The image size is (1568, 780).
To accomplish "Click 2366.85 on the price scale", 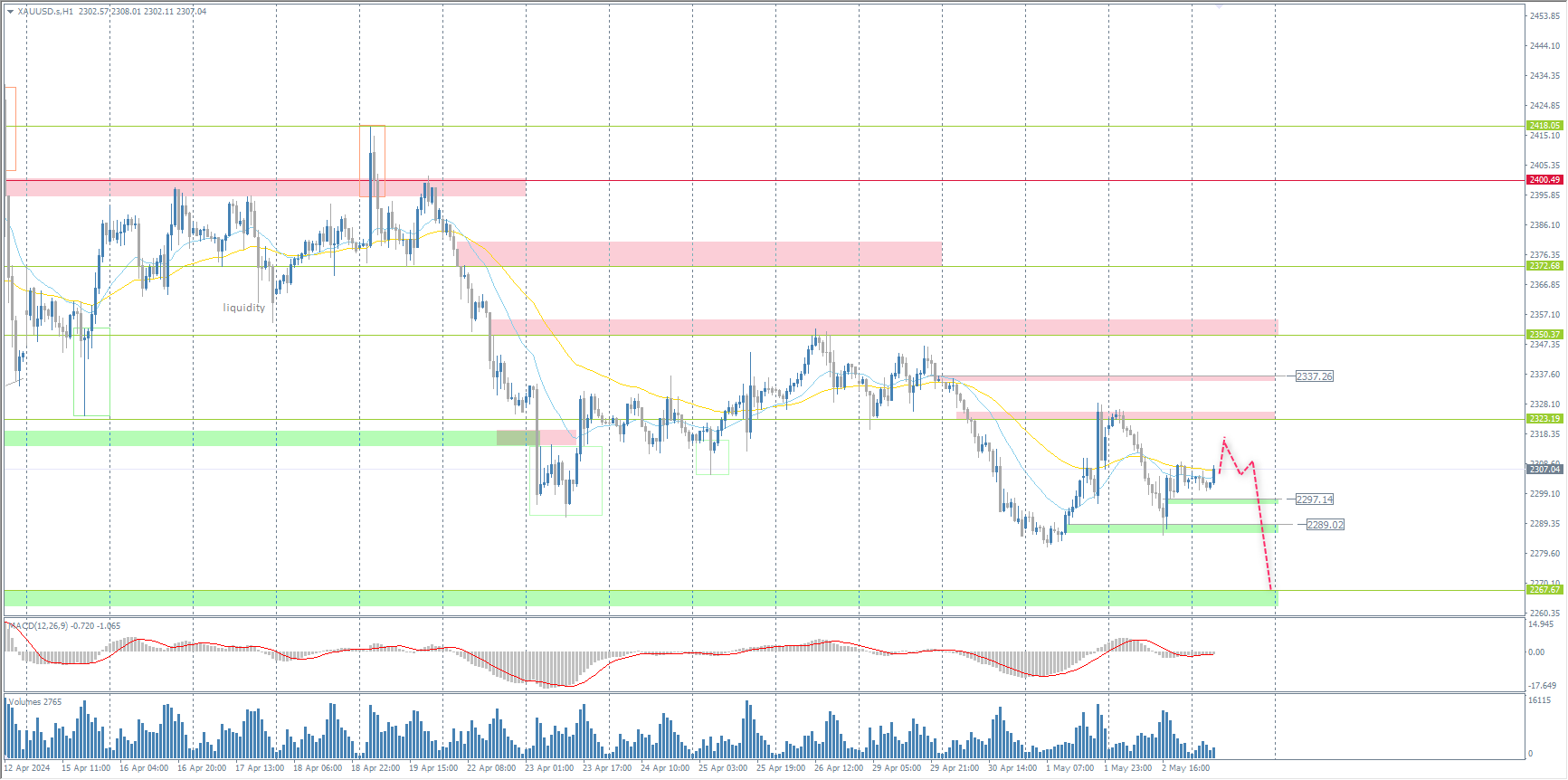I will (x=1544, y=285).
